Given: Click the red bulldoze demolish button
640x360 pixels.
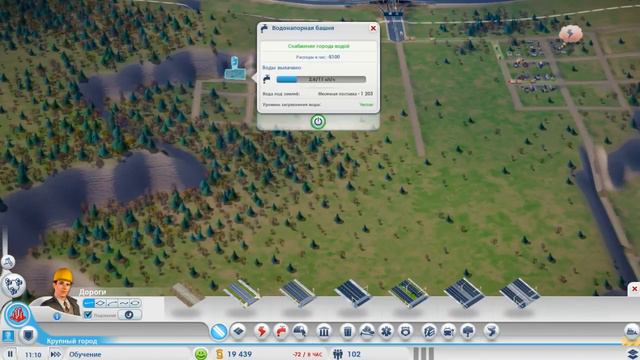Looking at the screenshot, I should (17, 315).
